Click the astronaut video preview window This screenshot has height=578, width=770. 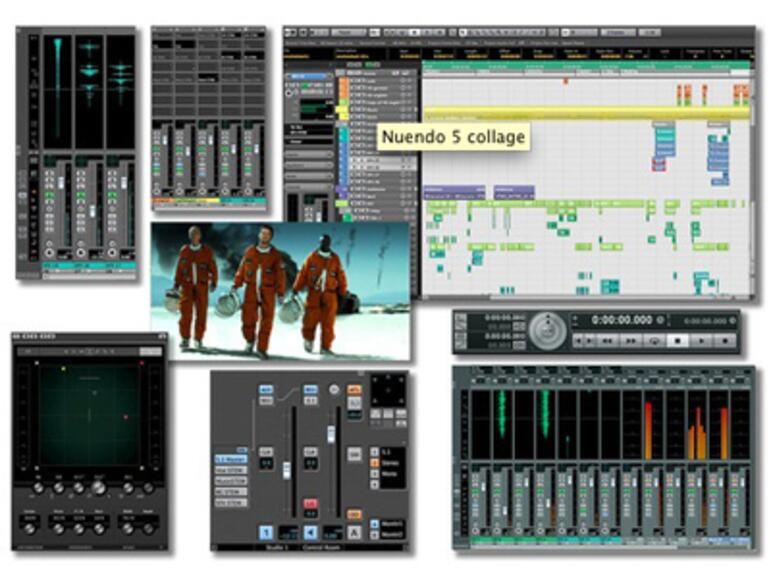point(280,288)
